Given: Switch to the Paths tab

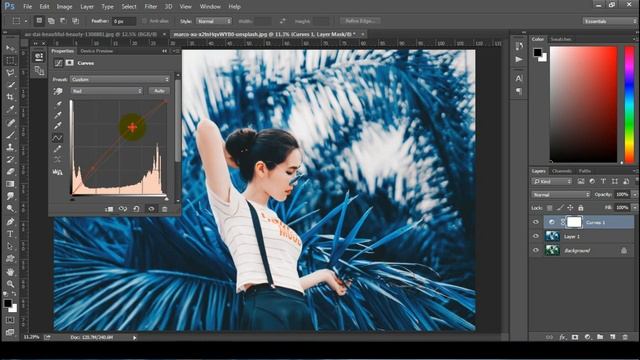Looking at the screenshot, I should click(x=584, y=171).
